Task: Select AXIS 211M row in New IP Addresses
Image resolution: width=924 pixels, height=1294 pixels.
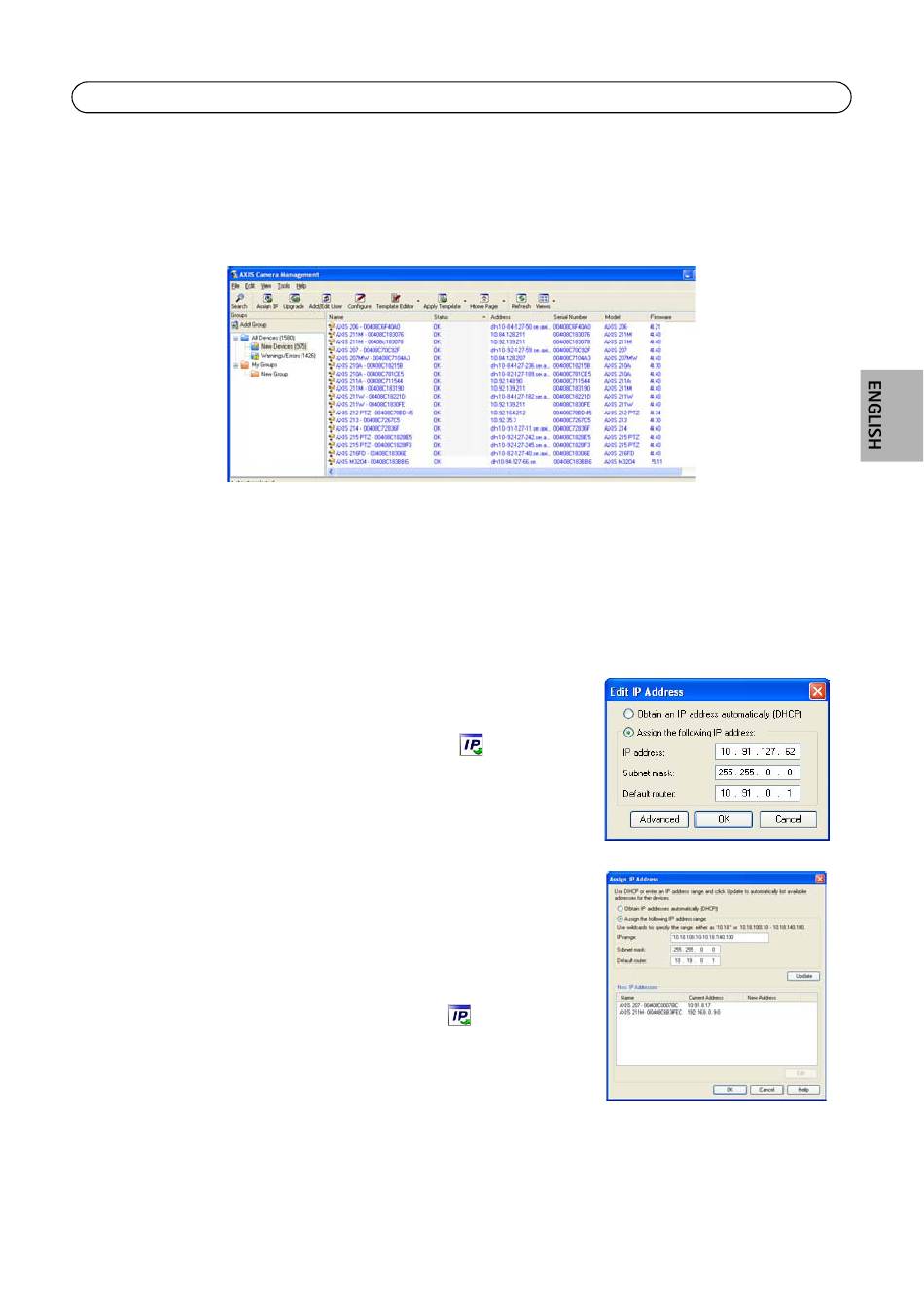Action: click(x=717, y=1013)
